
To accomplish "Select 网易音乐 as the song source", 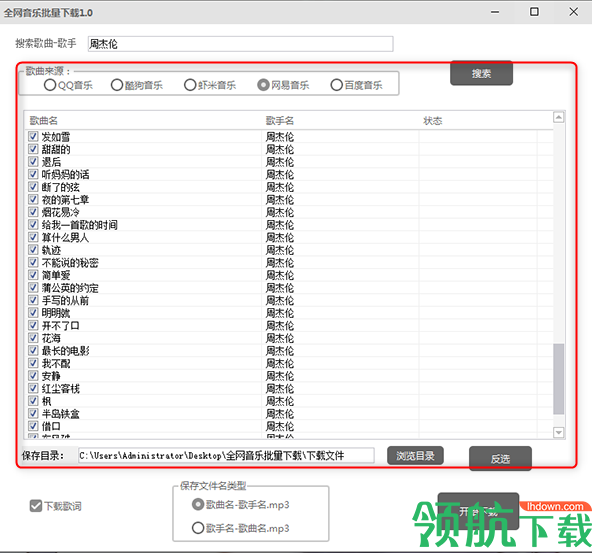I will point(263,85).
